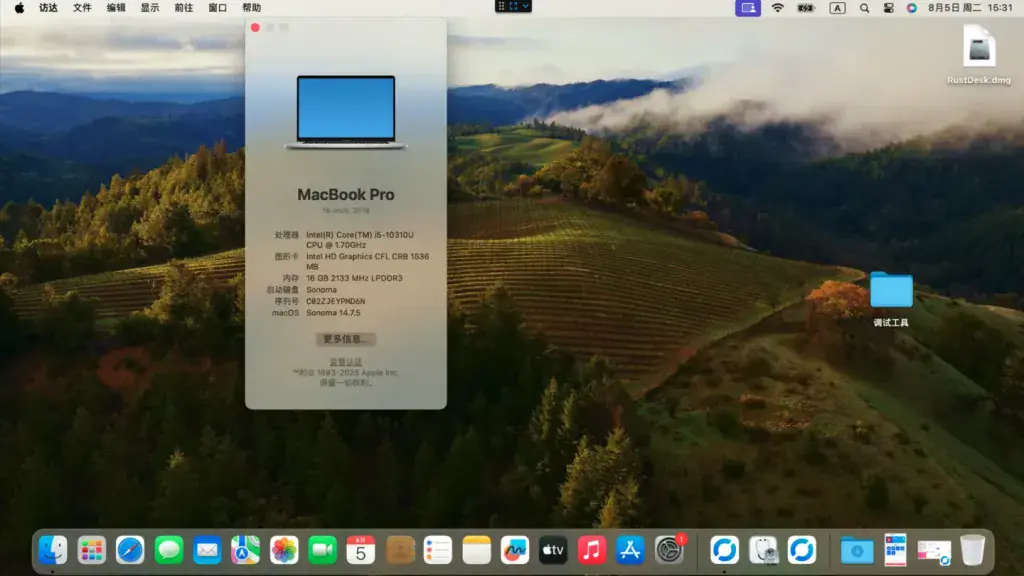Click the battery status icon
This screenshot has width=1024, height=576.
[x=807, y=8]
